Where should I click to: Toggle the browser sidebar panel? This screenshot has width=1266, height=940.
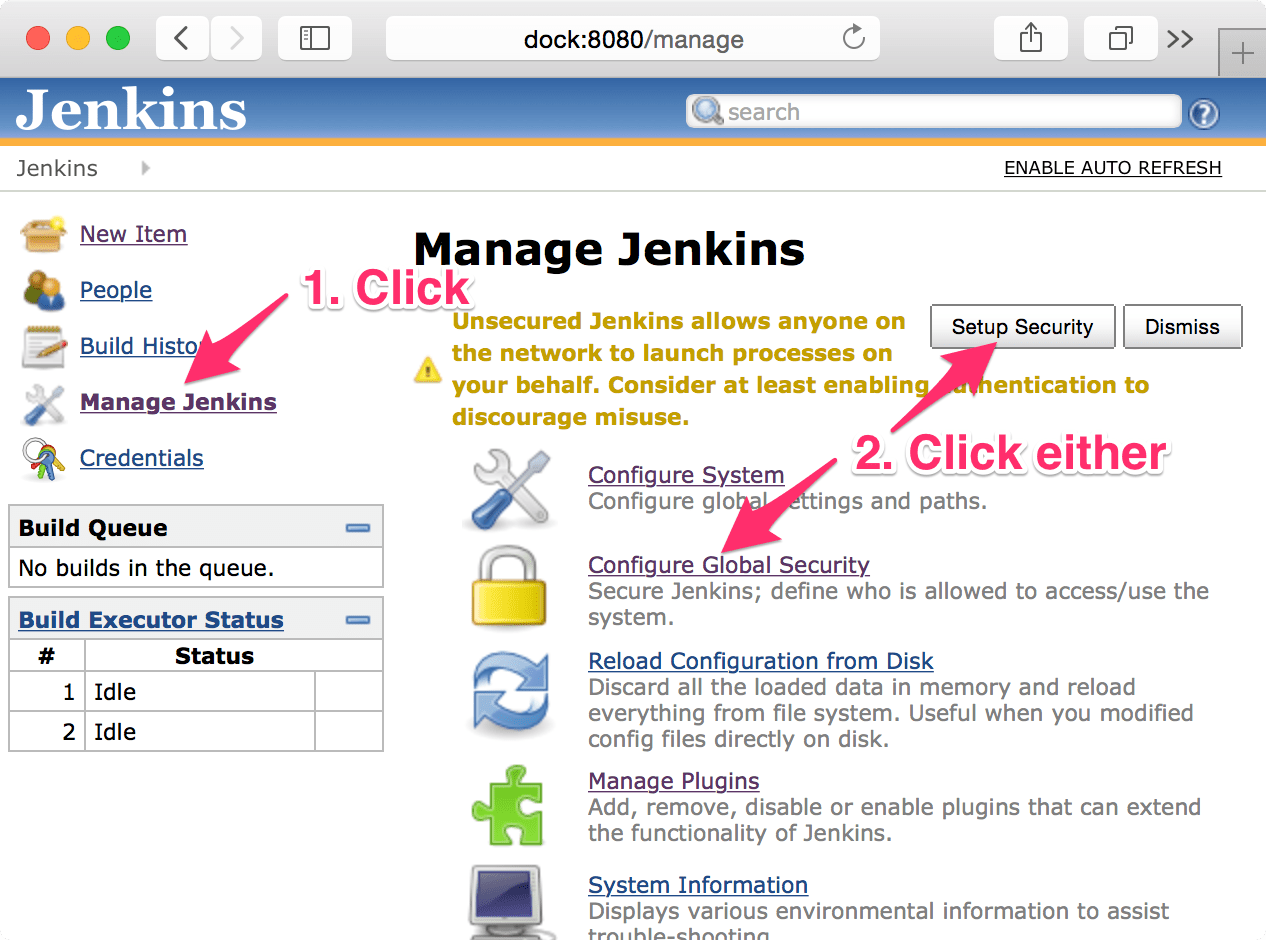click(314, 37)
